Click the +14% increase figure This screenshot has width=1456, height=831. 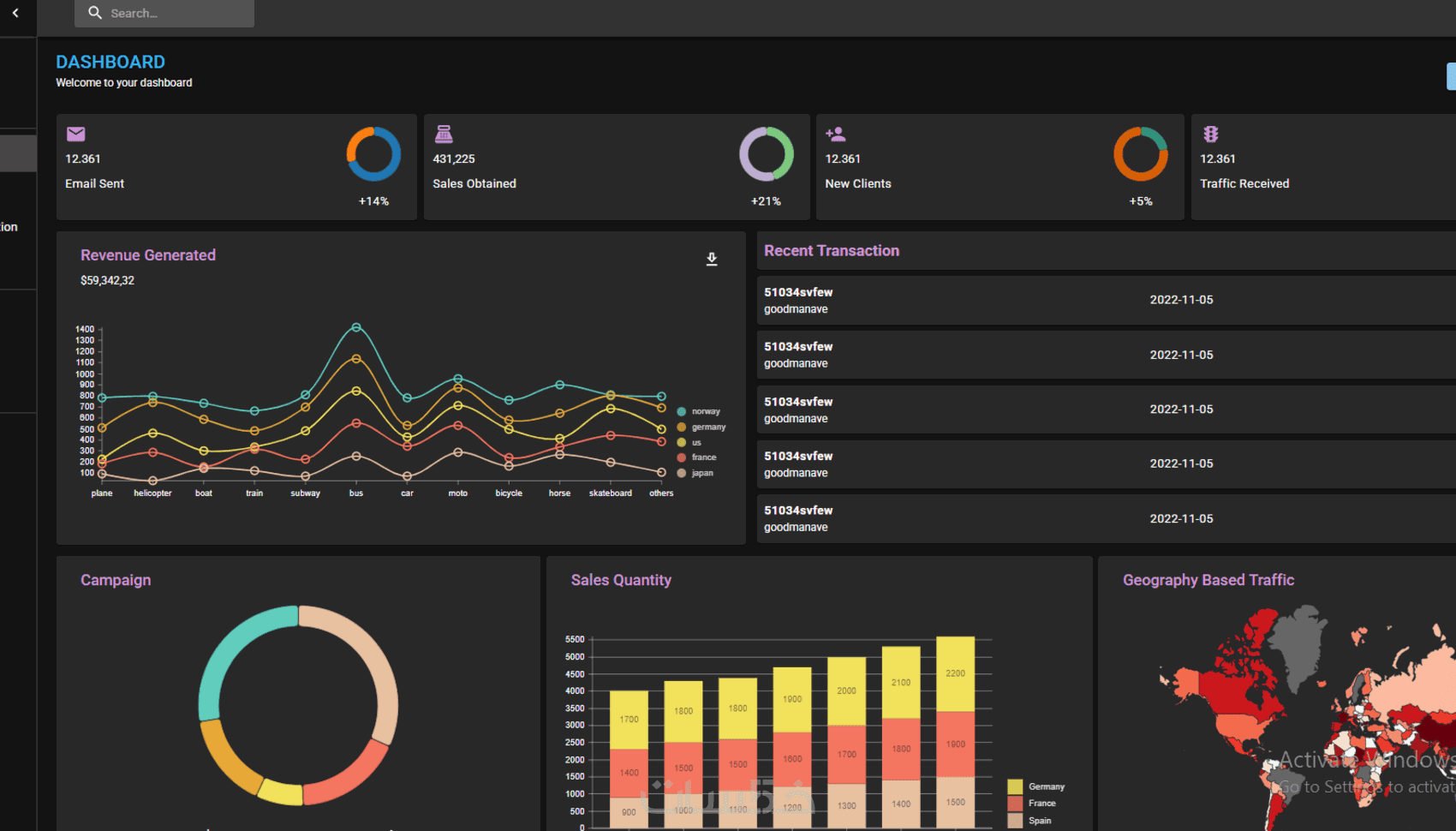373,201
